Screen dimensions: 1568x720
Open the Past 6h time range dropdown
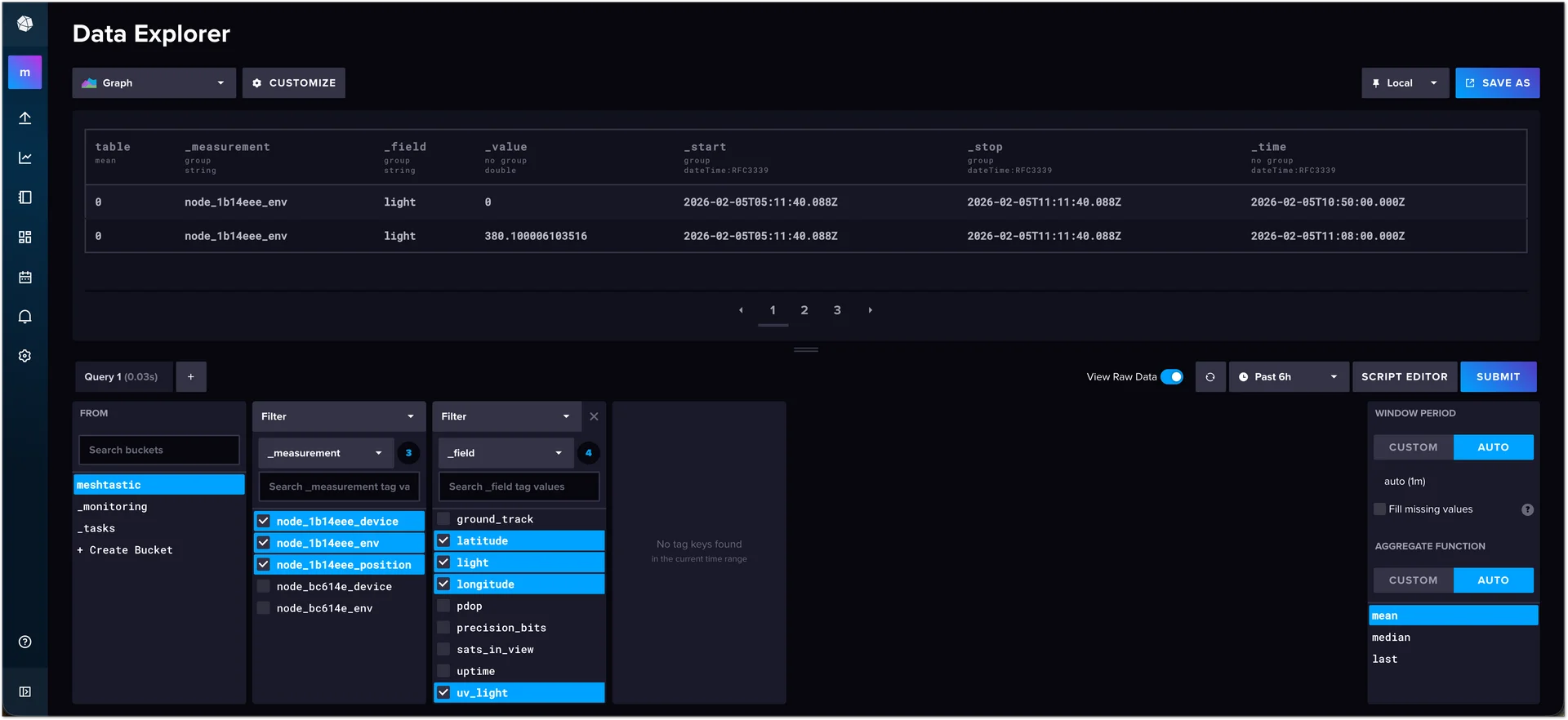pyautogui.click(x=1289, y=377)
